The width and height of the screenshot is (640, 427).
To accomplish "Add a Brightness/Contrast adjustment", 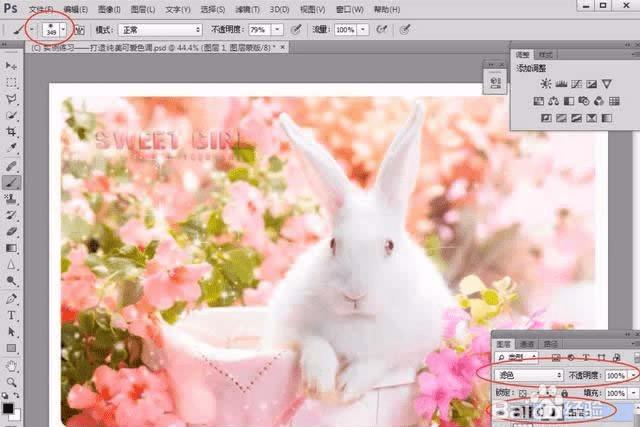I will tap(546, 84).
